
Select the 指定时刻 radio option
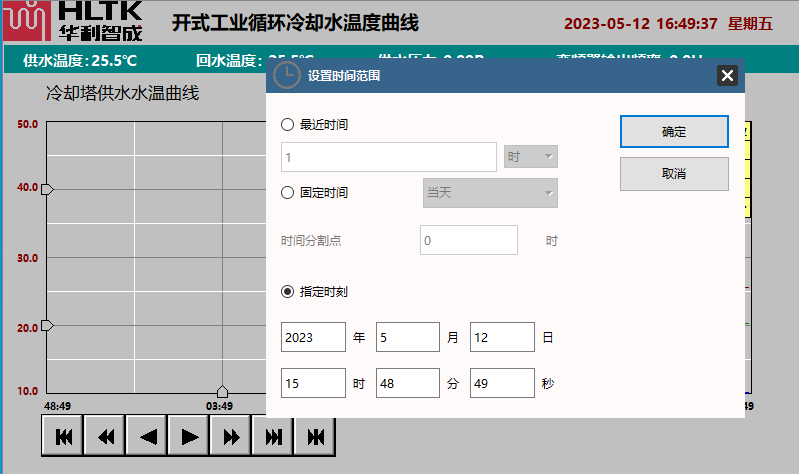coord(288,292)
